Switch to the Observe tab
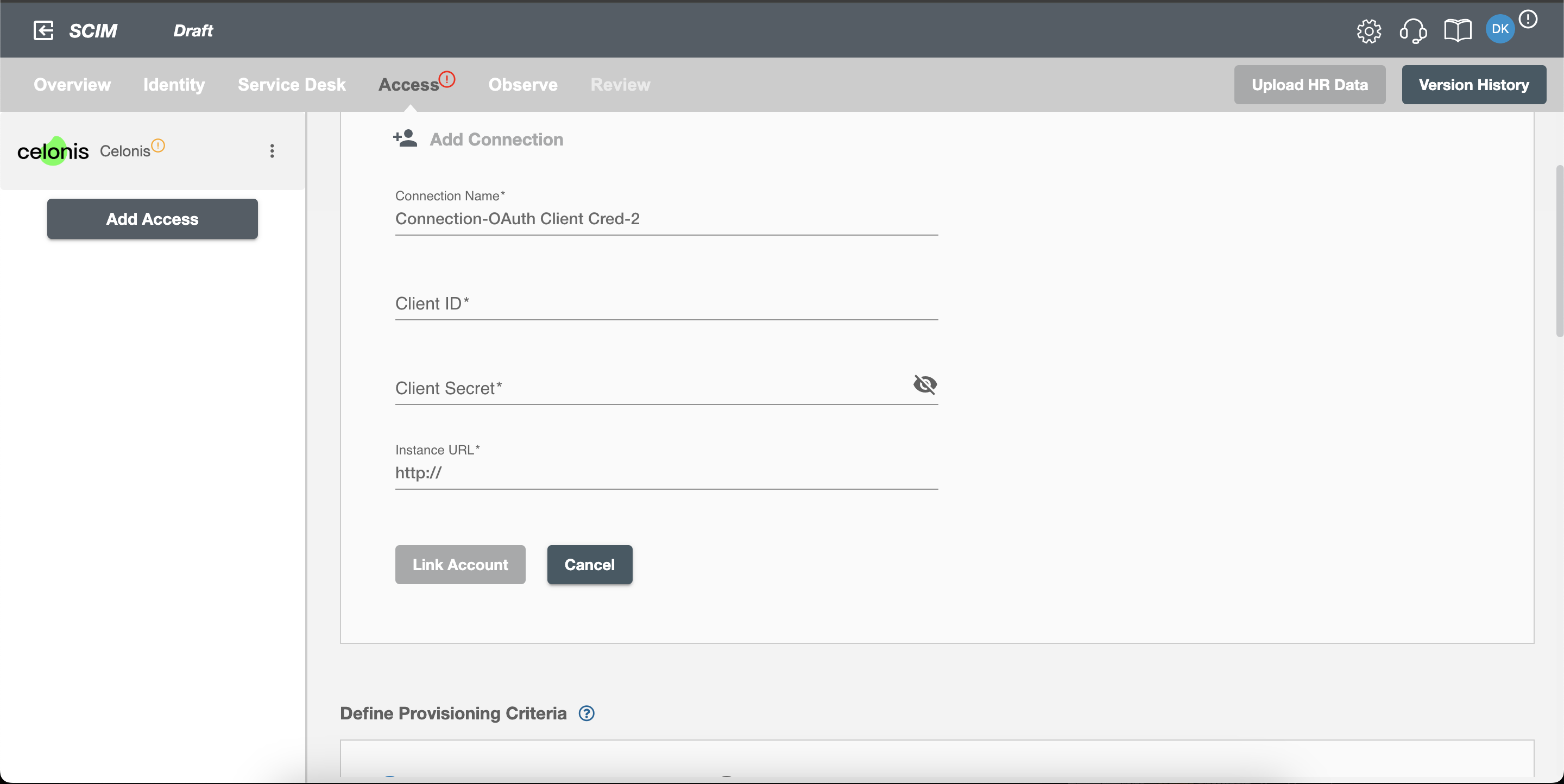 click(523, 84)
